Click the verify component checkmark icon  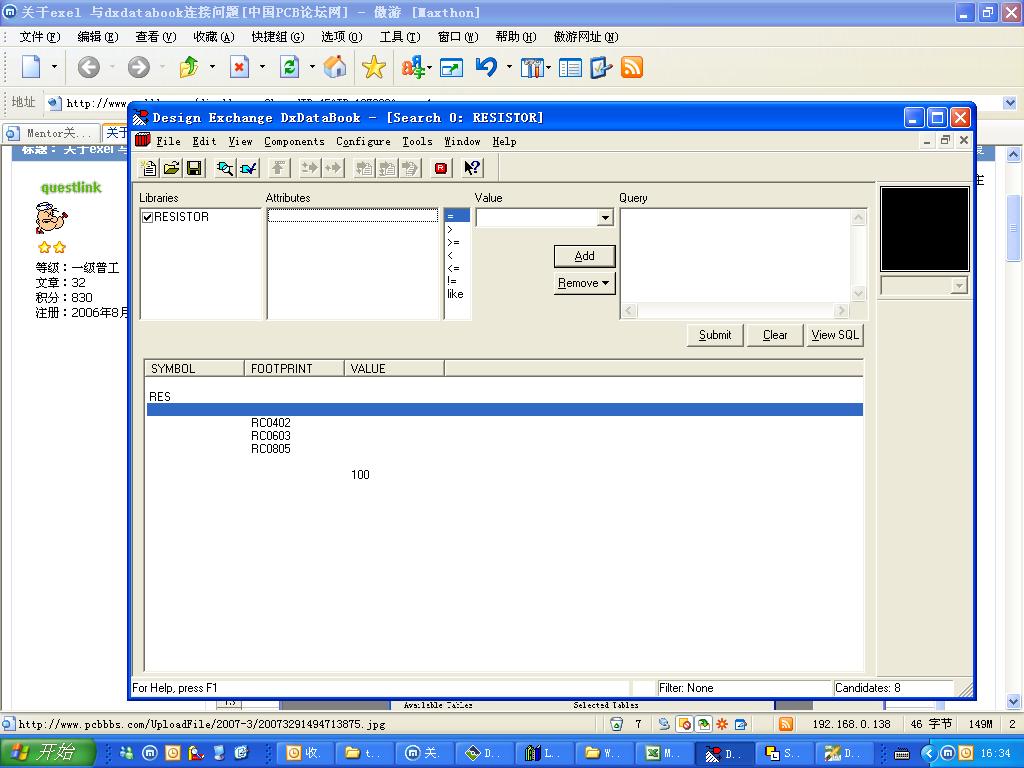(x=248, y=168)
